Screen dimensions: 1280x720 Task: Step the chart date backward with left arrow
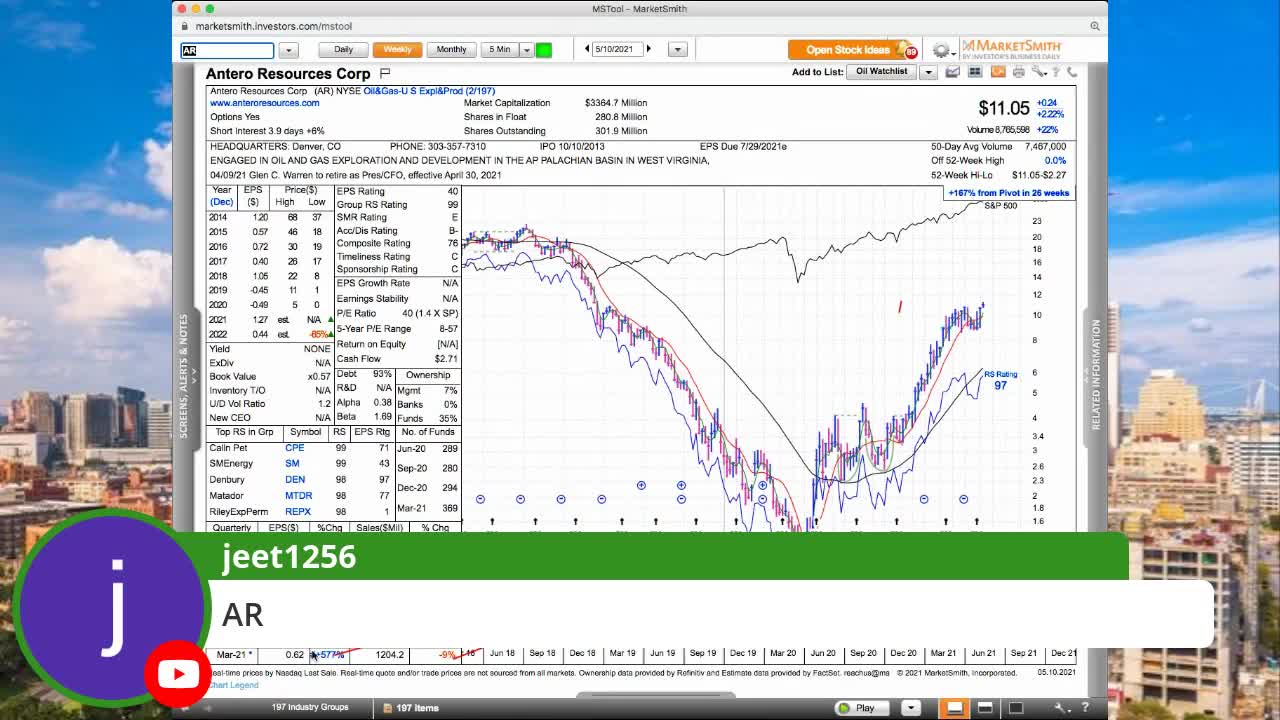pos(587,49)
